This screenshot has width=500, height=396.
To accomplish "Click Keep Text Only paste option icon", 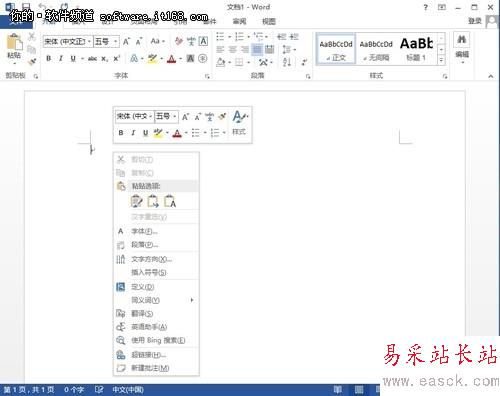I will (170, 201).
